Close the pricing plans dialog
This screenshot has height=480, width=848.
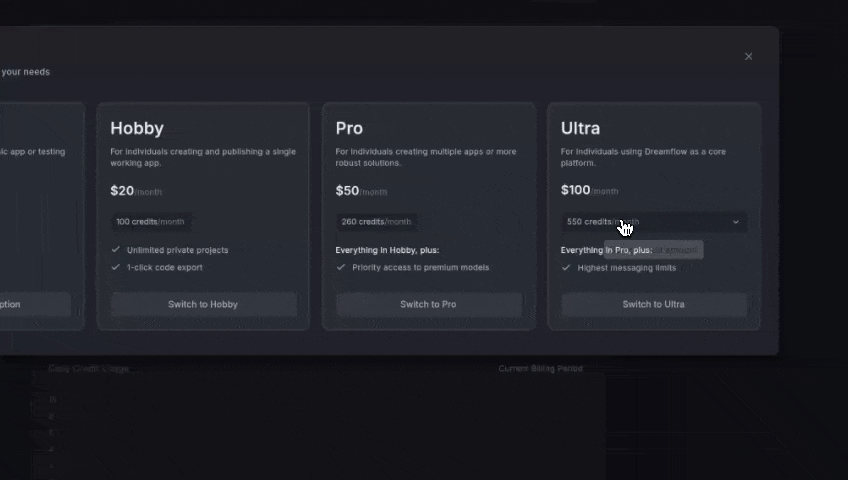pos(748,56)
